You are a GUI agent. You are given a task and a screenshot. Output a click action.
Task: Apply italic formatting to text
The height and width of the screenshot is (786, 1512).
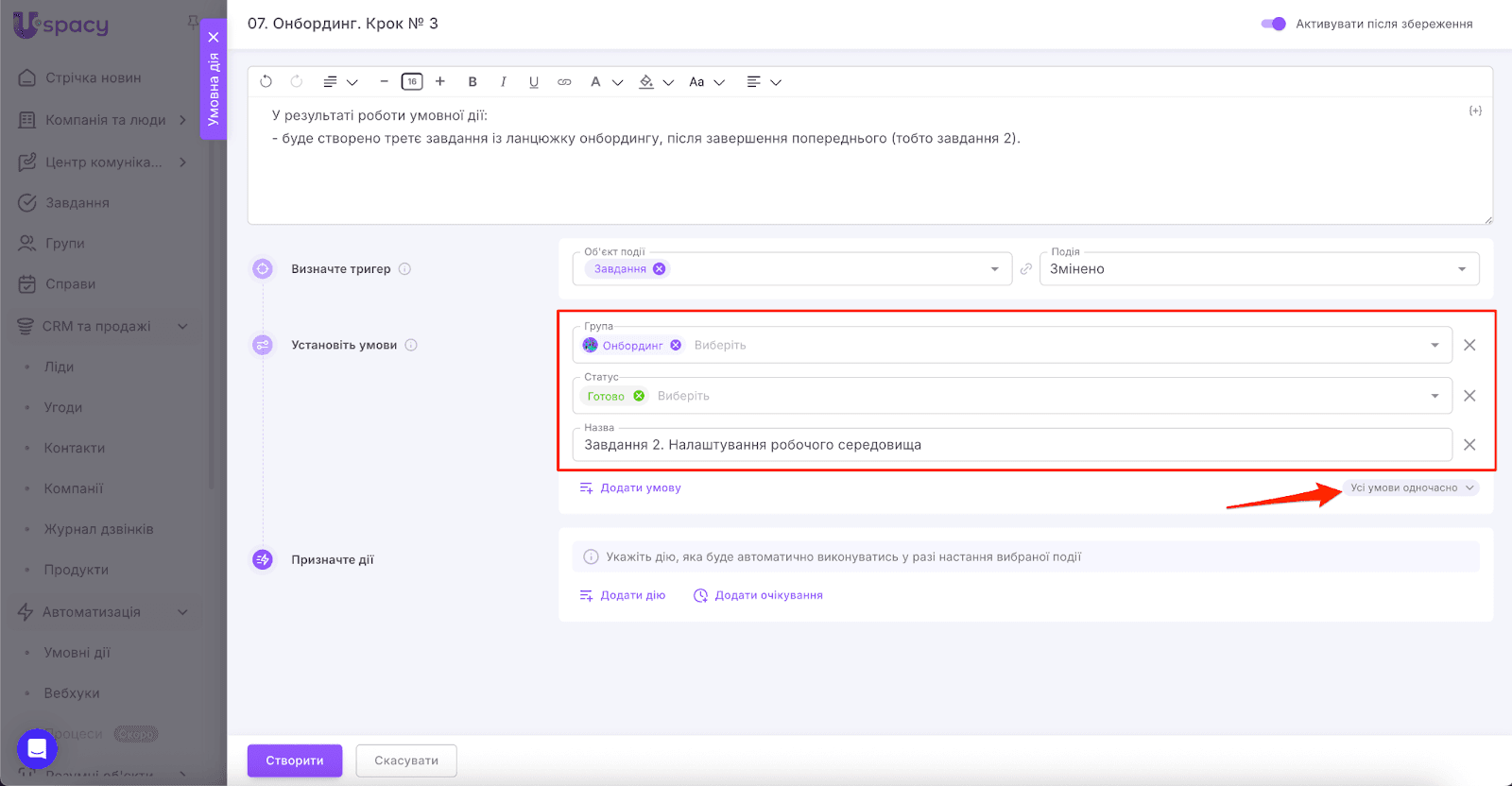click(503, 82)
